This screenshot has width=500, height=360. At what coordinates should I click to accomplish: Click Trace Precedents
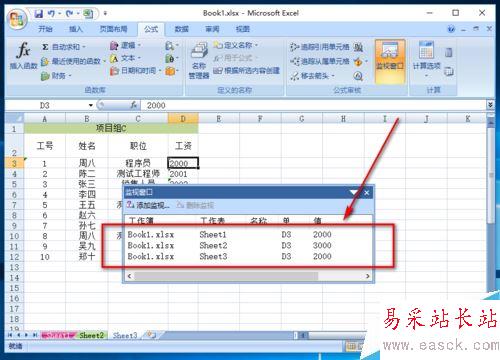[x=319, y=47]
